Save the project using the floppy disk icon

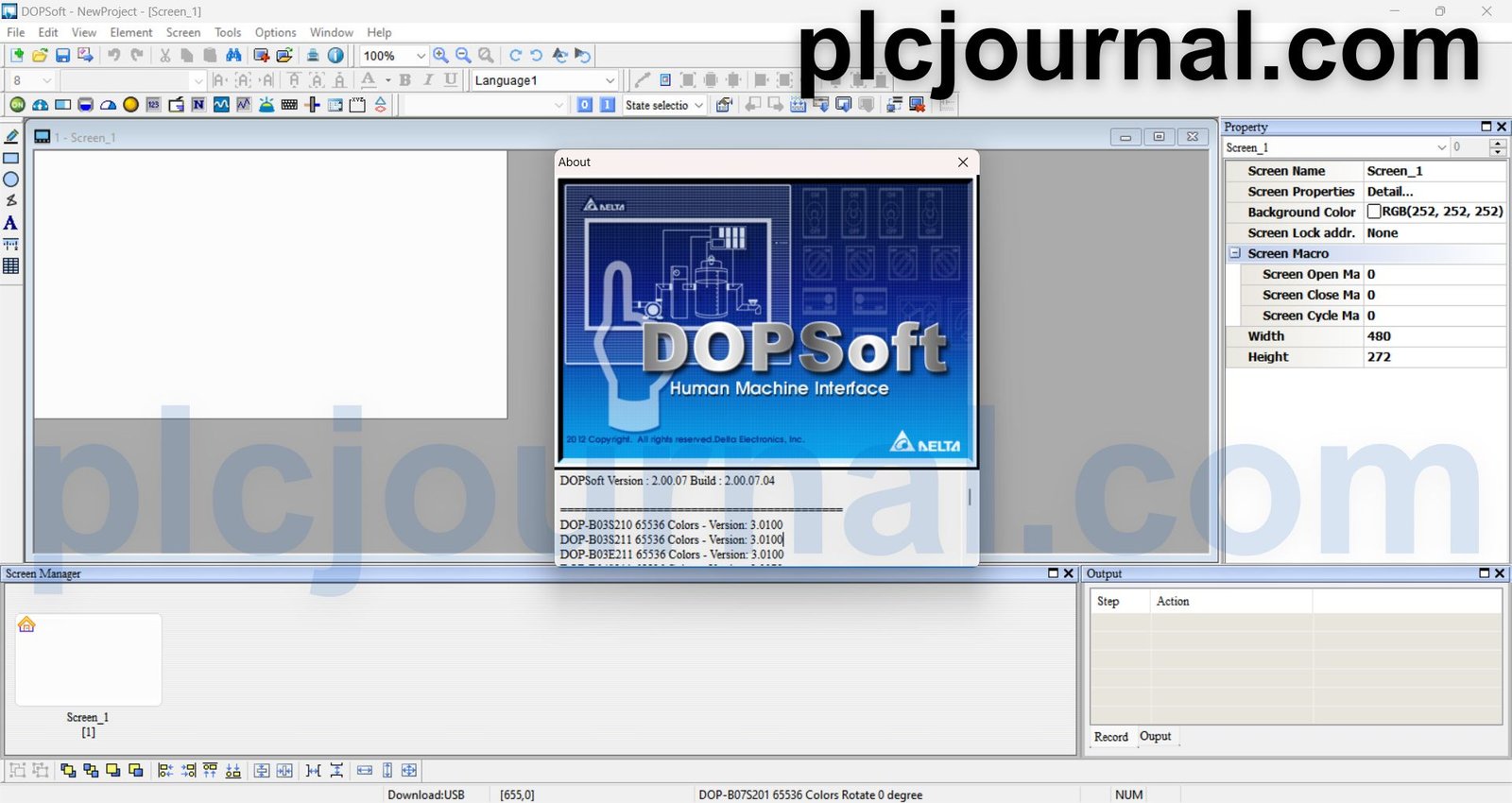62,56
